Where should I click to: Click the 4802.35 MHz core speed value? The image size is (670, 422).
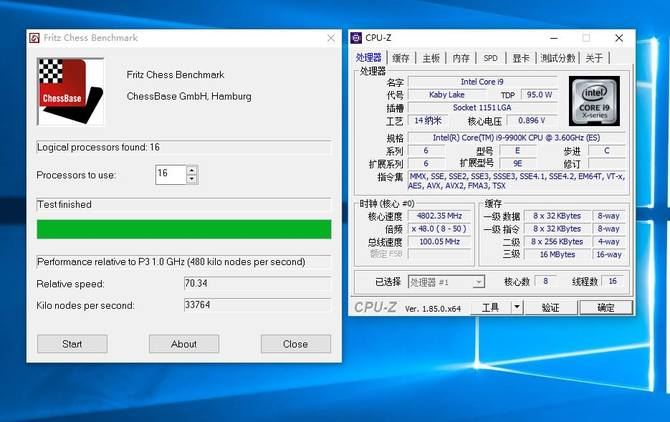pos(439,216)
